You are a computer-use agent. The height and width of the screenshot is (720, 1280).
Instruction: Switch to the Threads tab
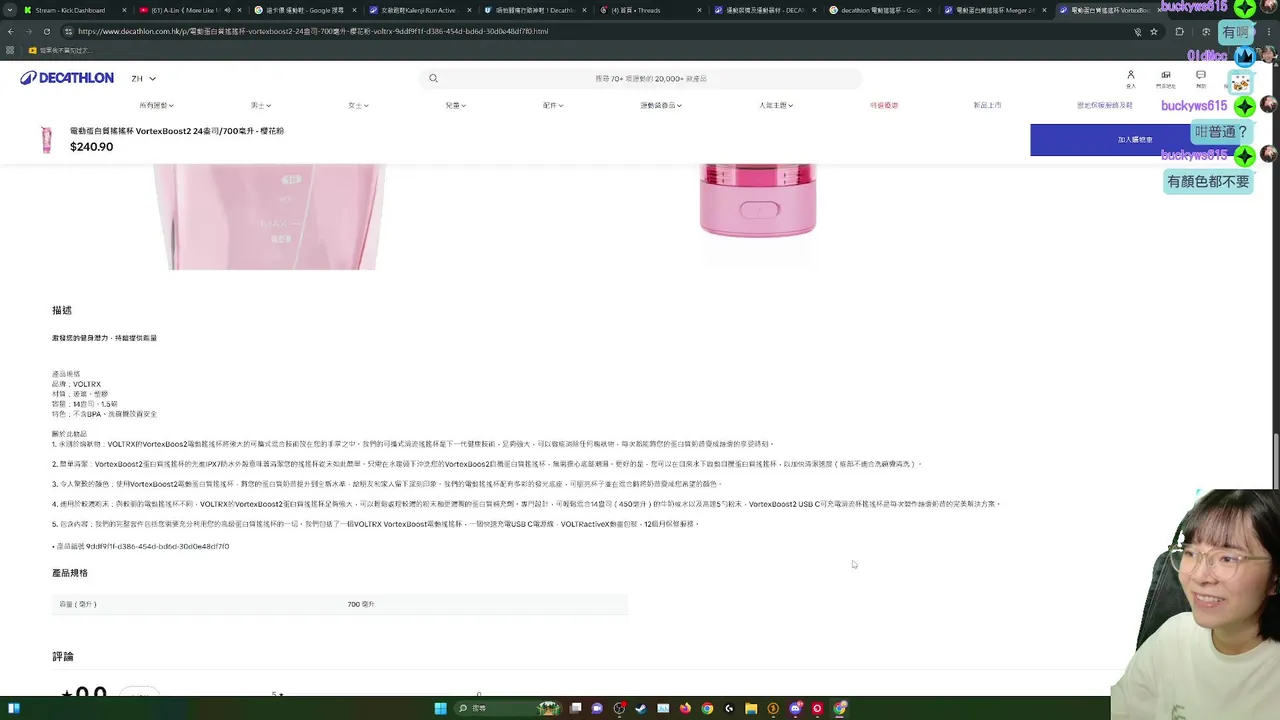648,10
